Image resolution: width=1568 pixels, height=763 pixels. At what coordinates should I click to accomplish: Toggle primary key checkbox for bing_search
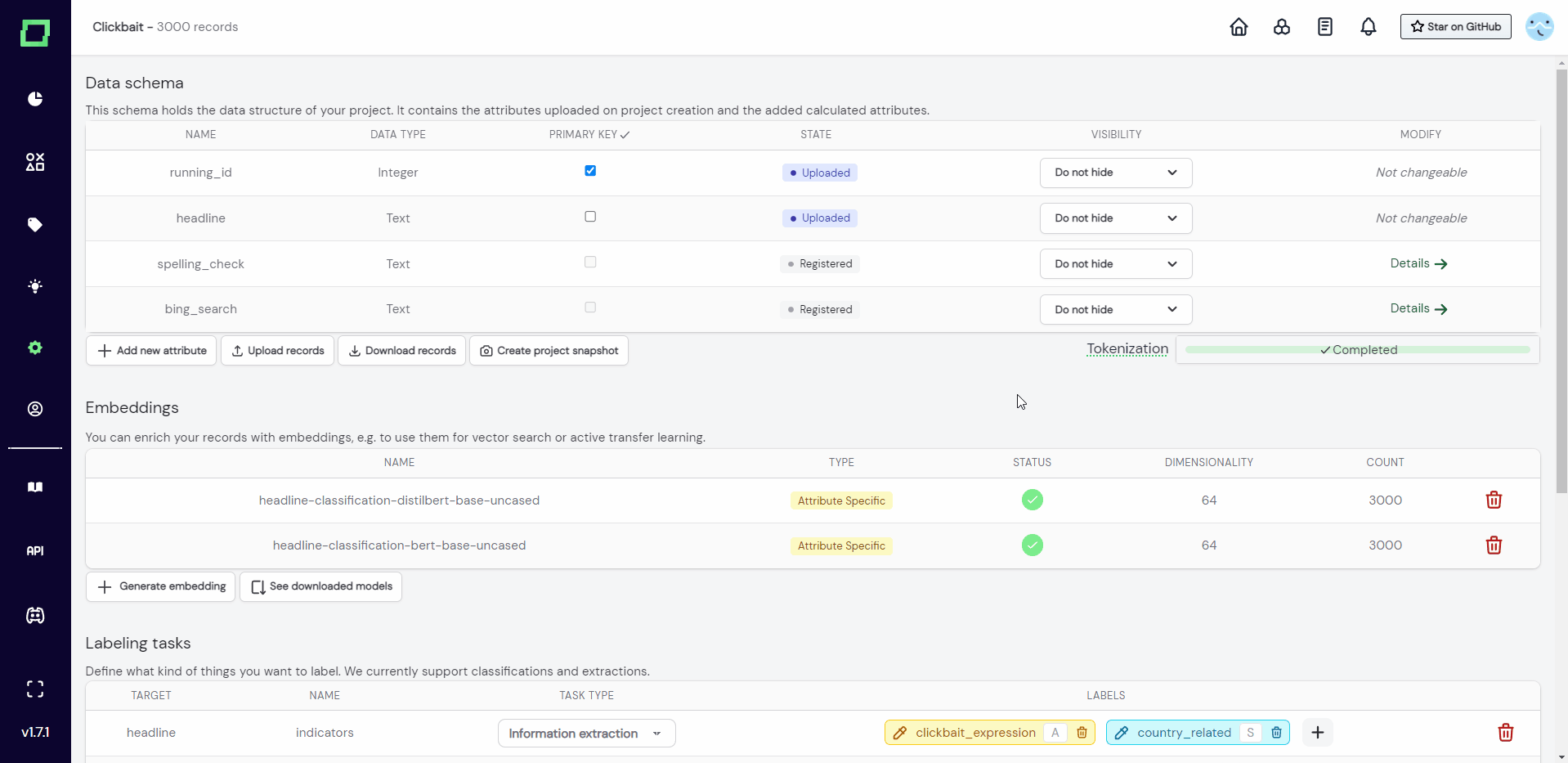tap(590, 307)
